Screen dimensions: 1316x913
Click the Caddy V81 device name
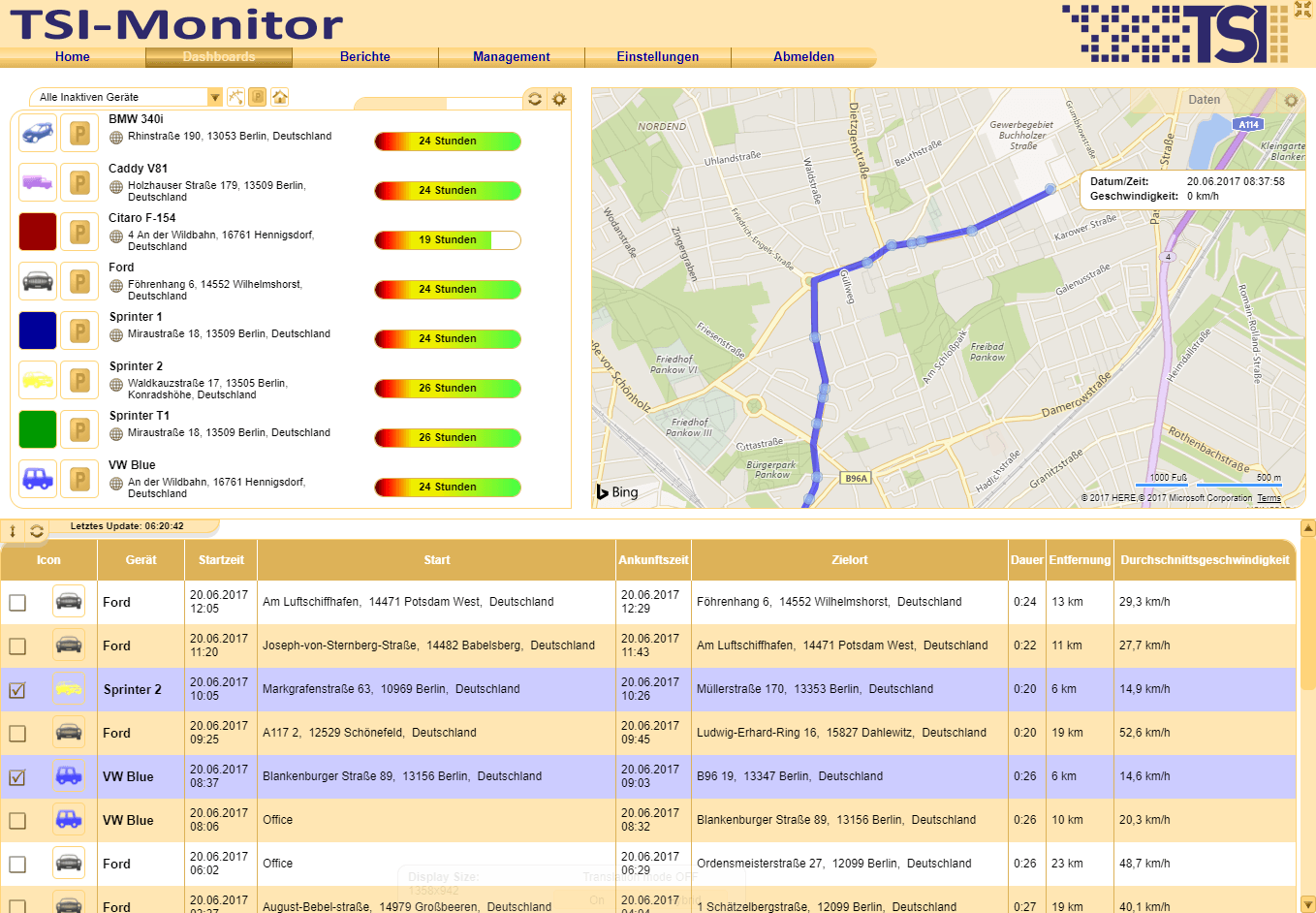138,169
